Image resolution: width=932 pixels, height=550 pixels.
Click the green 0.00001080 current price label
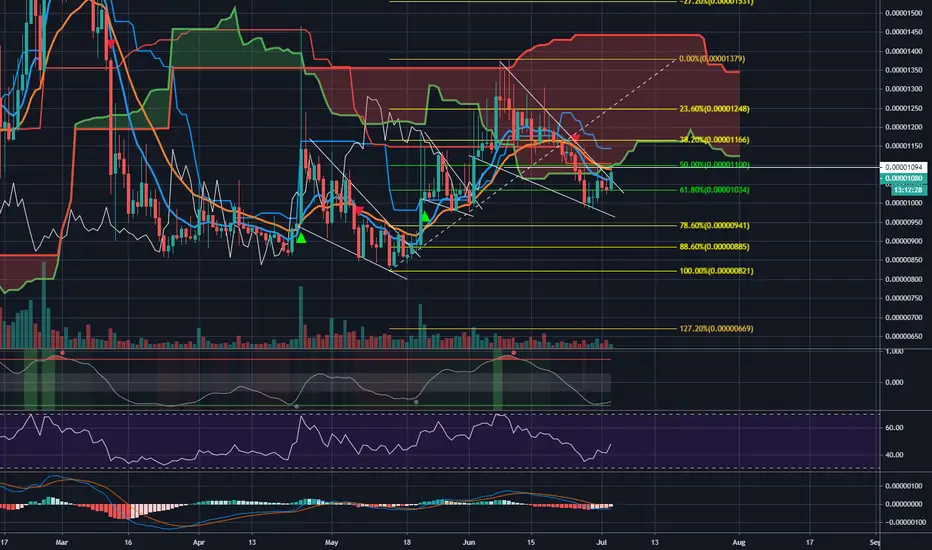click(x=903, y=178)
